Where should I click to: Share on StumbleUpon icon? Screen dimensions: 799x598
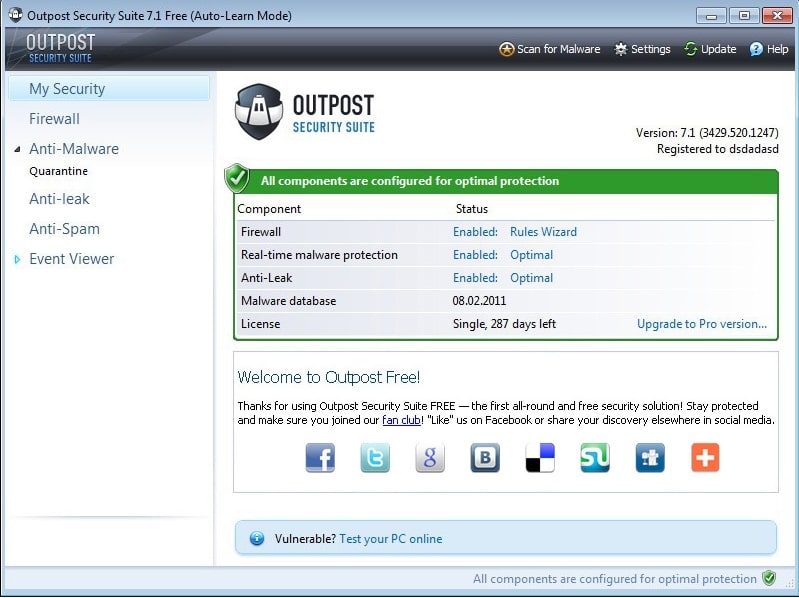pos(595,457)
